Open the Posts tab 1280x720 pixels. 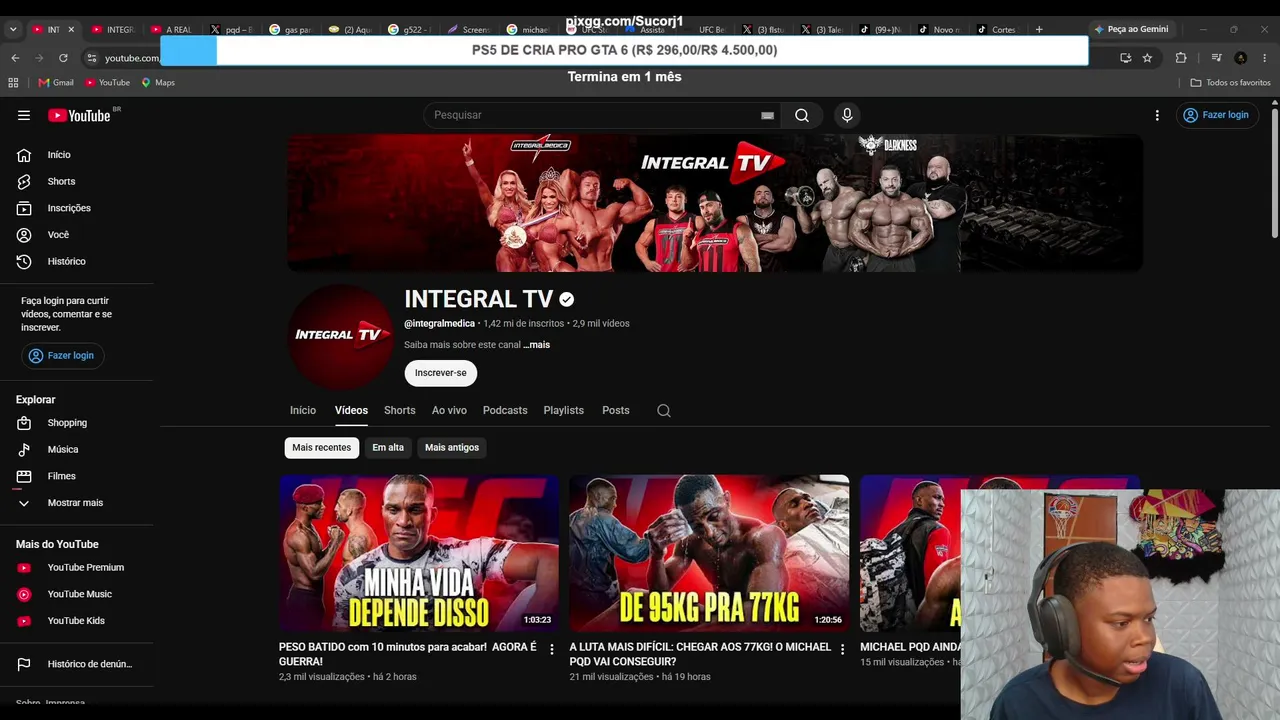click(616, 410)
